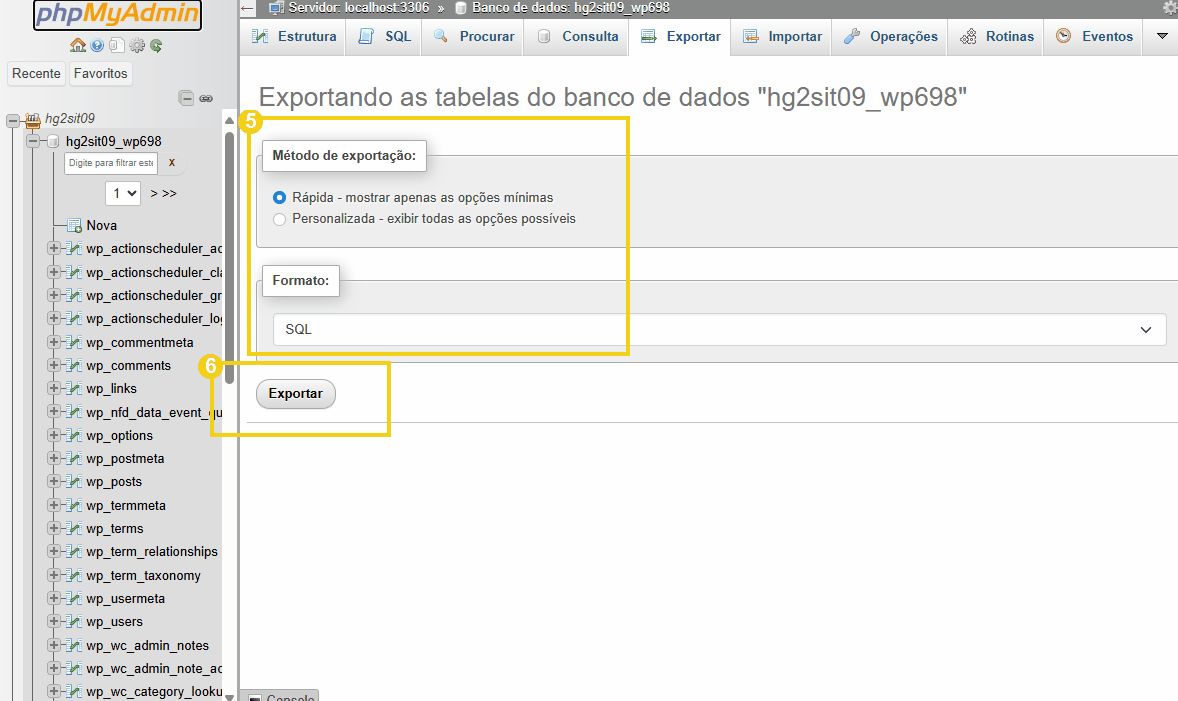Switch to the SQL tab
Screen dimensions: 1178x701
(384, 36)
